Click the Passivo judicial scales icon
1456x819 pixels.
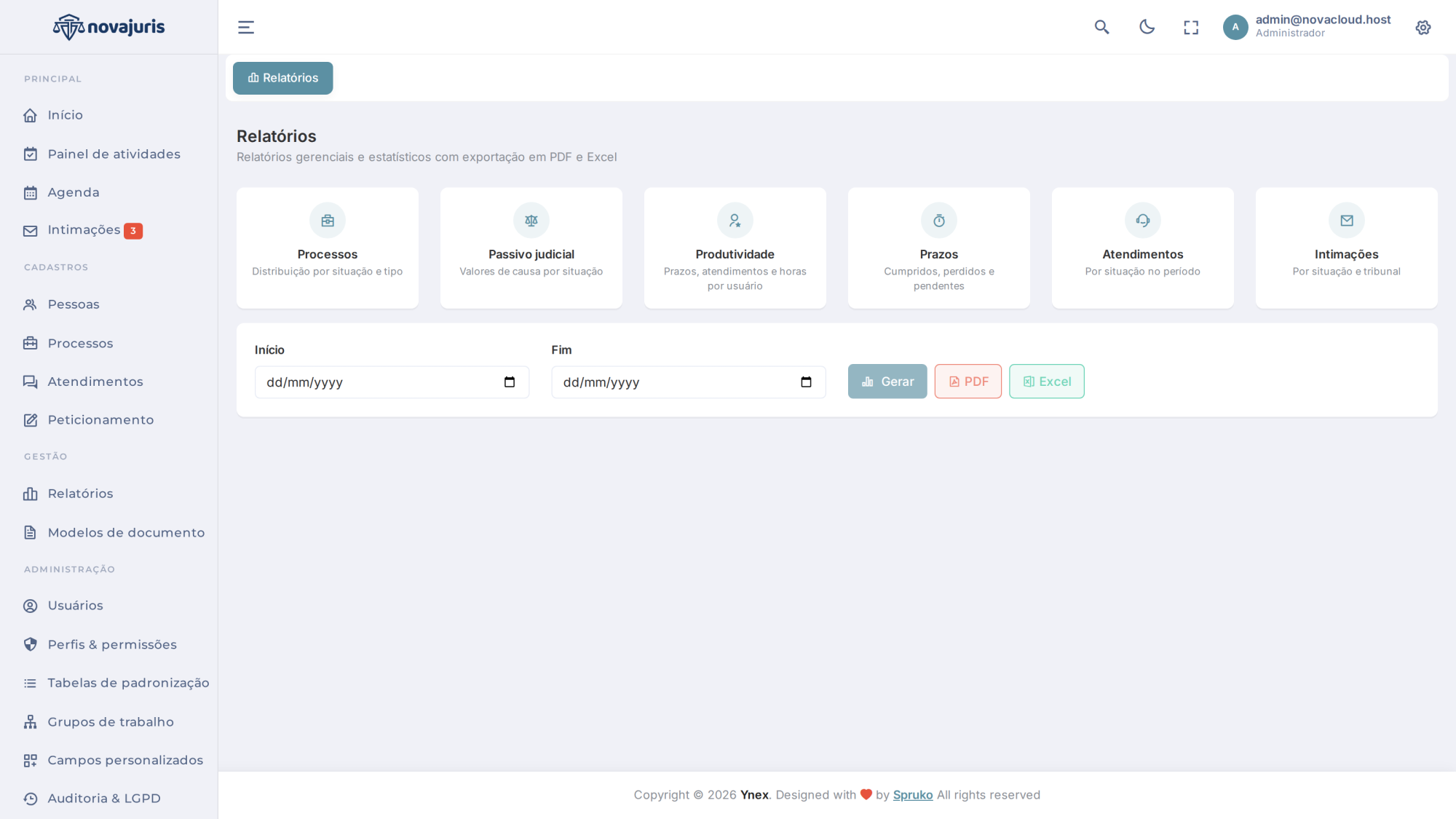pos(531,221)
